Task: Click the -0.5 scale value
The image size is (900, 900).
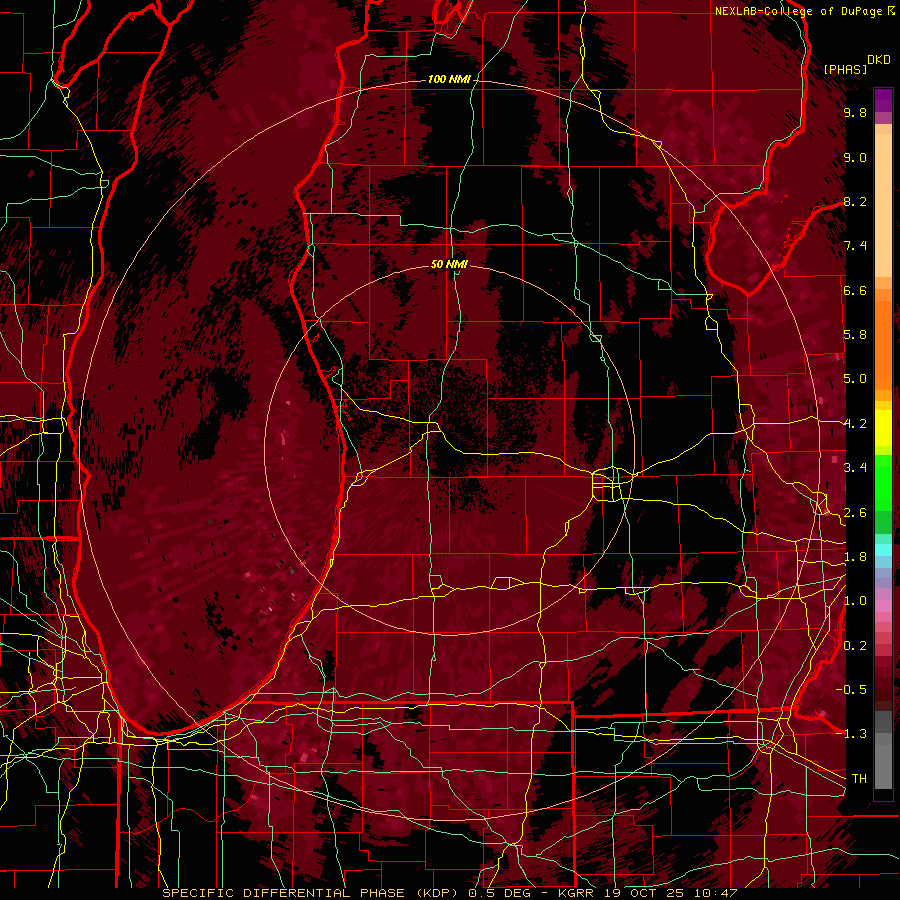Action: tap(851, 690)
